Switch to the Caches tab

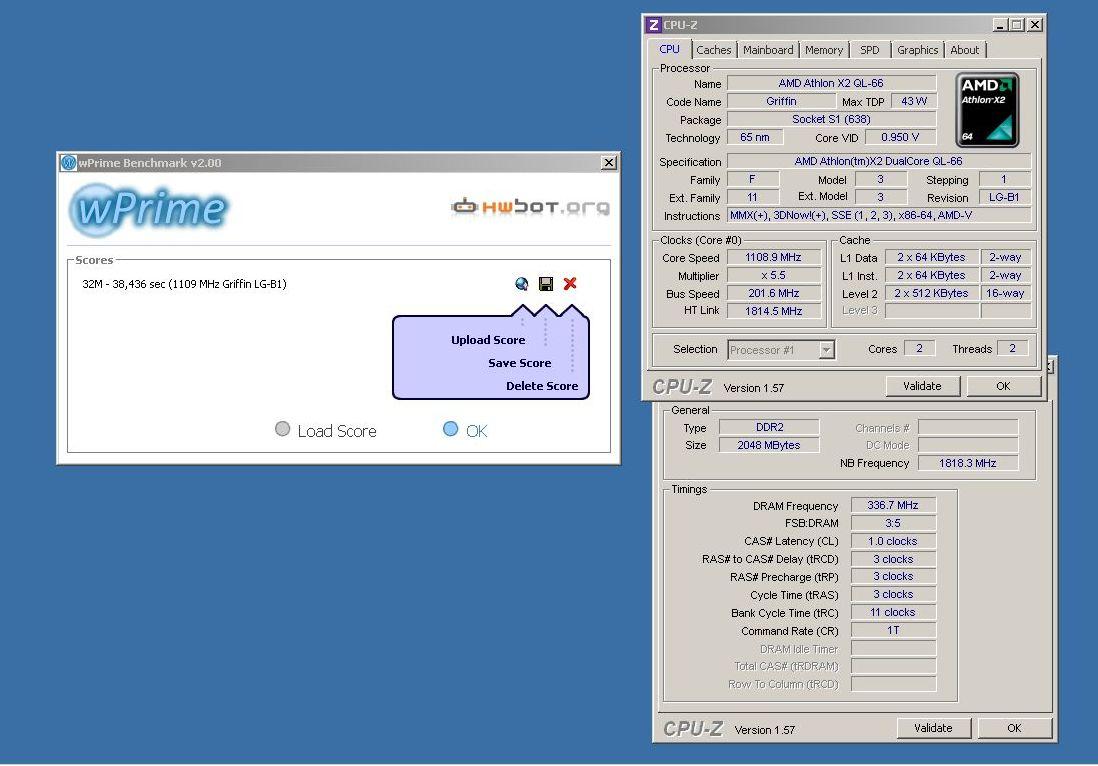[x=714, y=50]
